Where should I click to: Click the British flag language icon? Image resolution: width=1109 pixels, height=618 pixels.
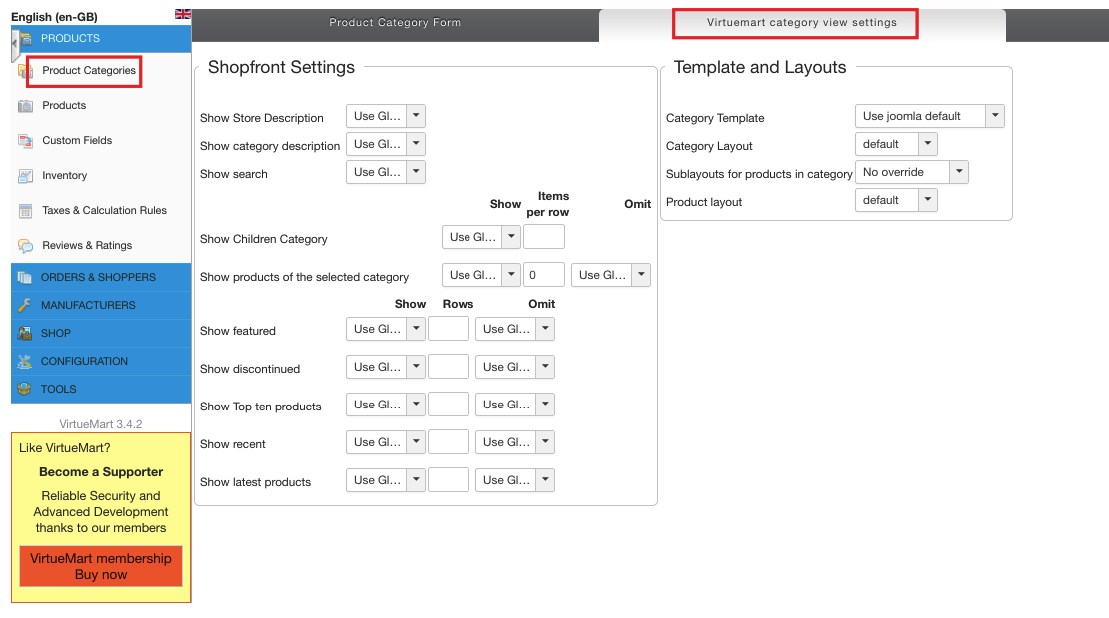[x=183, y=14]
